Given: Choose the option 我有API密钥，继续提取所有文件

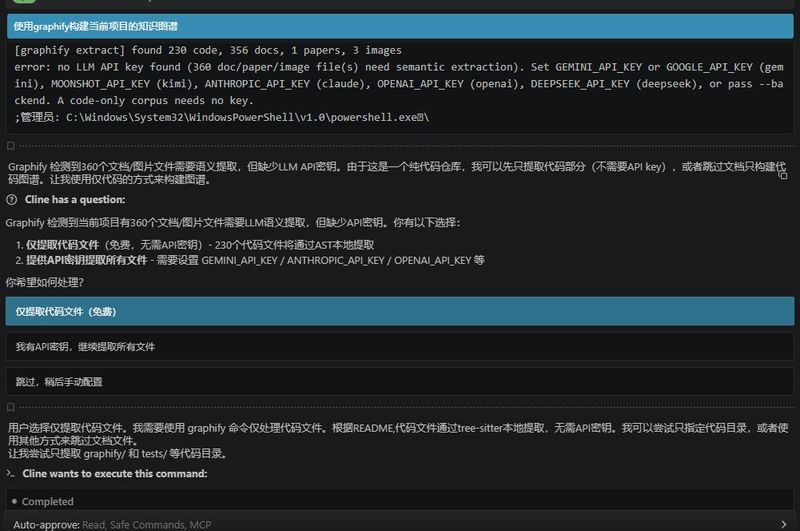Looking at the screenshot, I should click(399, 346).
